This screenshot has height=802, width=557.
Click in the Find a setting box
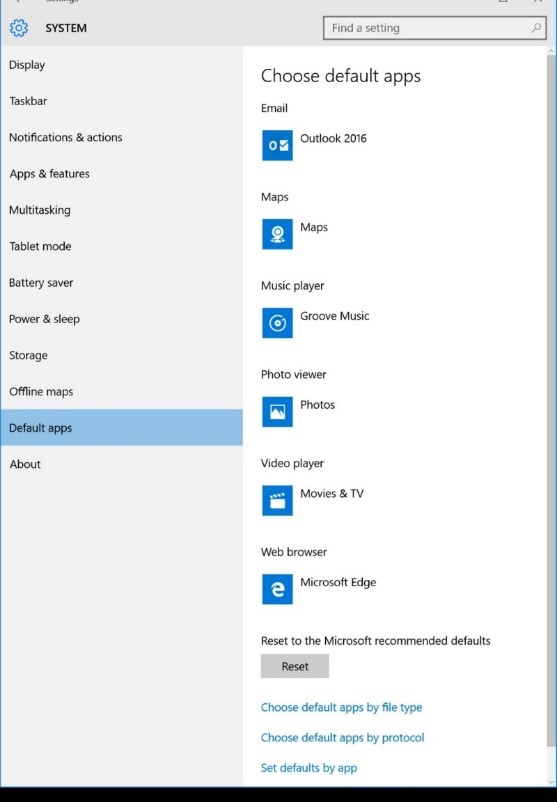(x=434, y=28)
